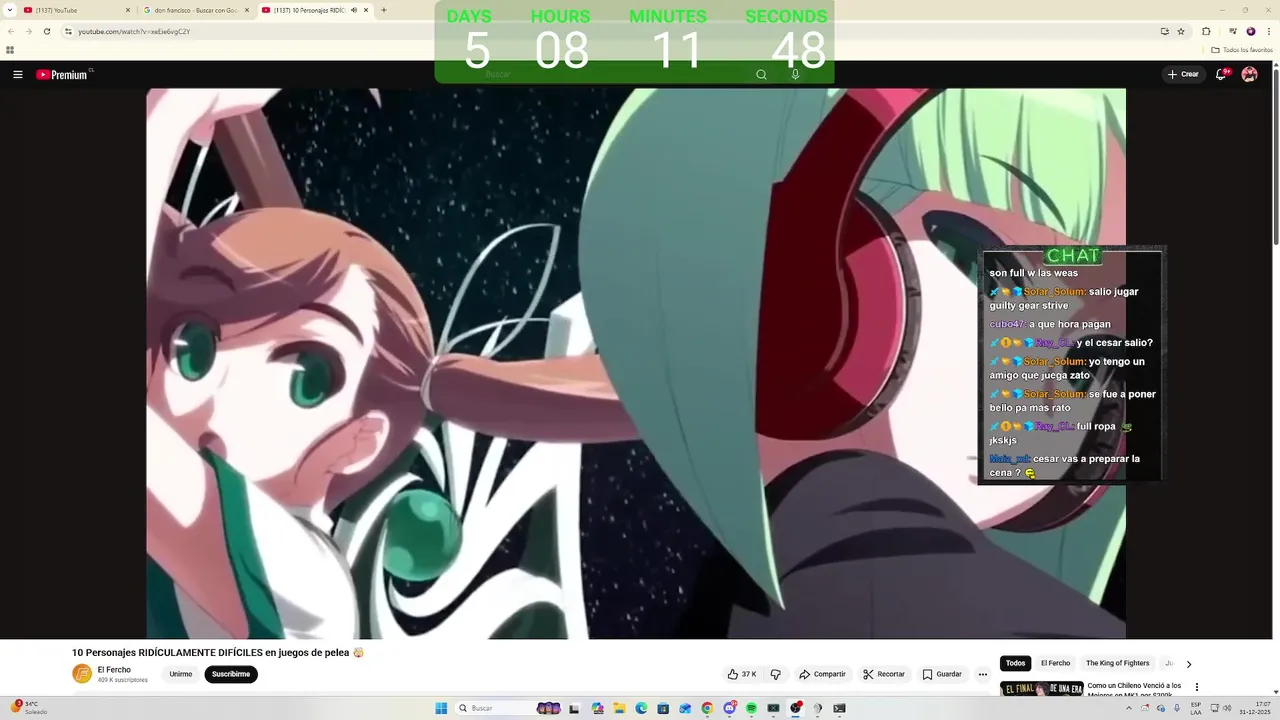Close the 'don francisco' Google tab
The image size is (1280, 720).
[x=247, y=10]
